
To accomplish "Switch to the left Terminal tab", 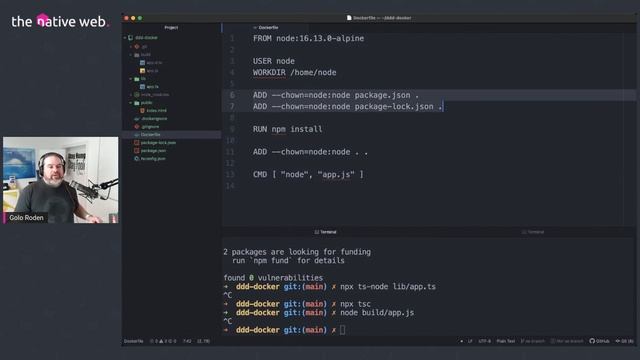I will pyautogui.click(x=325, y=232).
